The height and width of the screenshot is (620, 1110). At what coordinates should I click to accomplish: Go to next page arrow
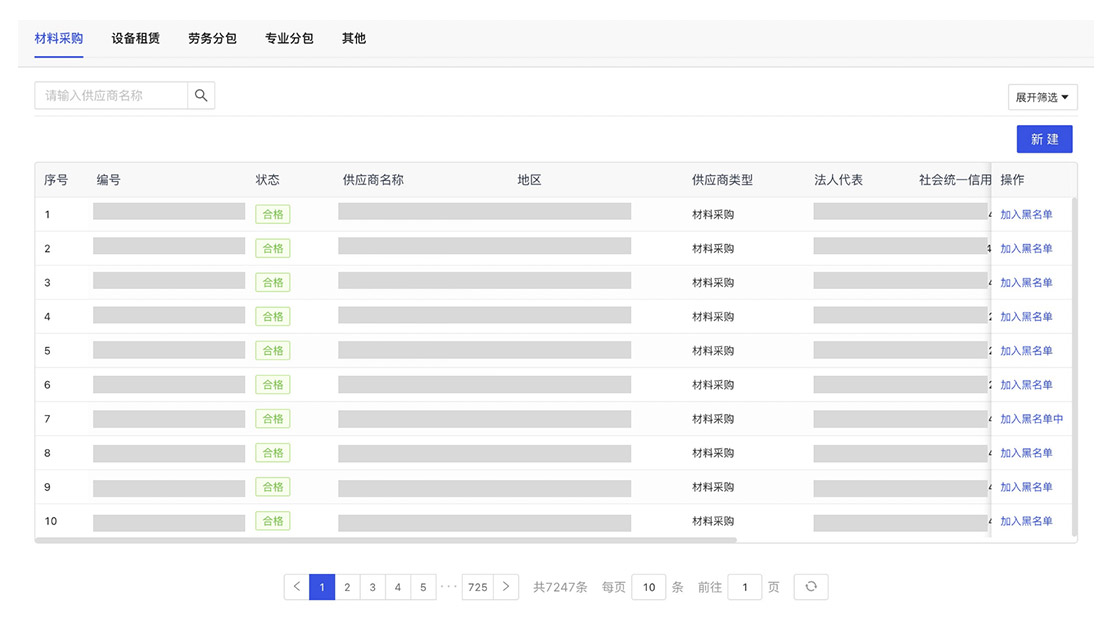(x=506, y=587)
